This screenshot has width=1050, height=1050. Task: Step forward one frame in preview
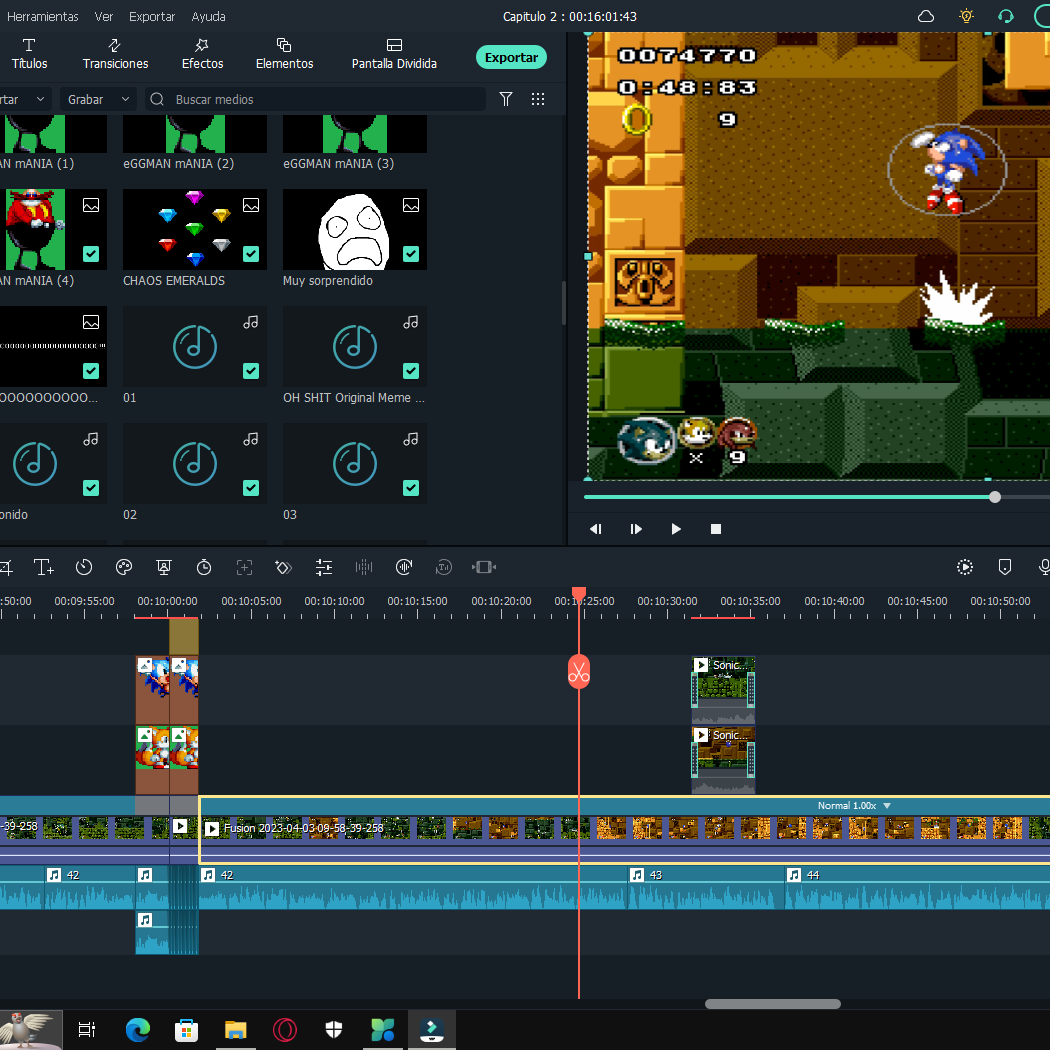(x=636, y=529)
